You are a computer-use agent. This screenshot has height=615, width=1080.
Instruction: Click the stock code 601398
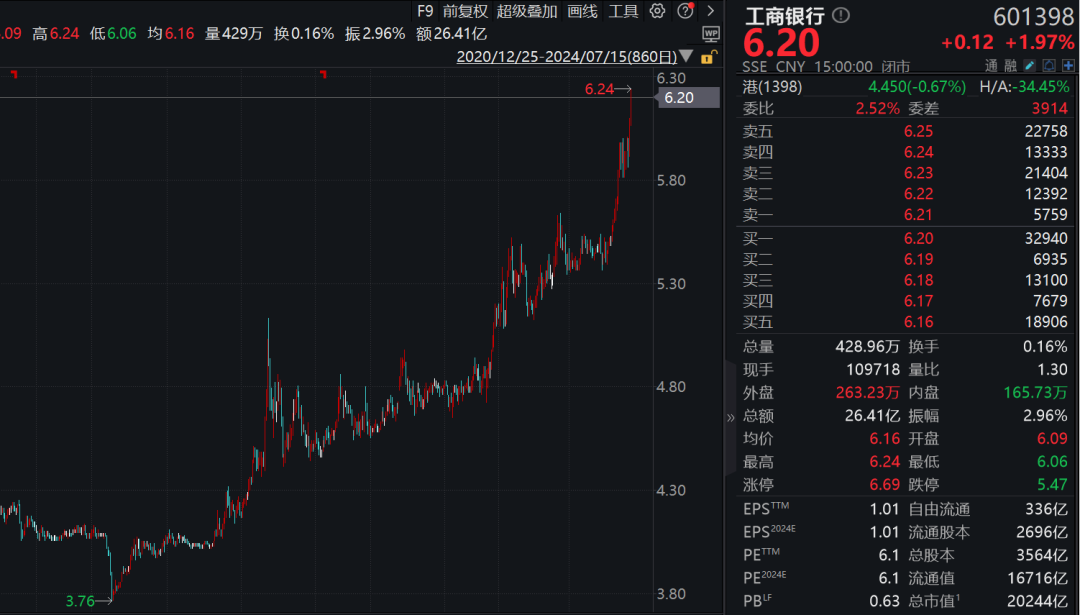pos(1034,16)
